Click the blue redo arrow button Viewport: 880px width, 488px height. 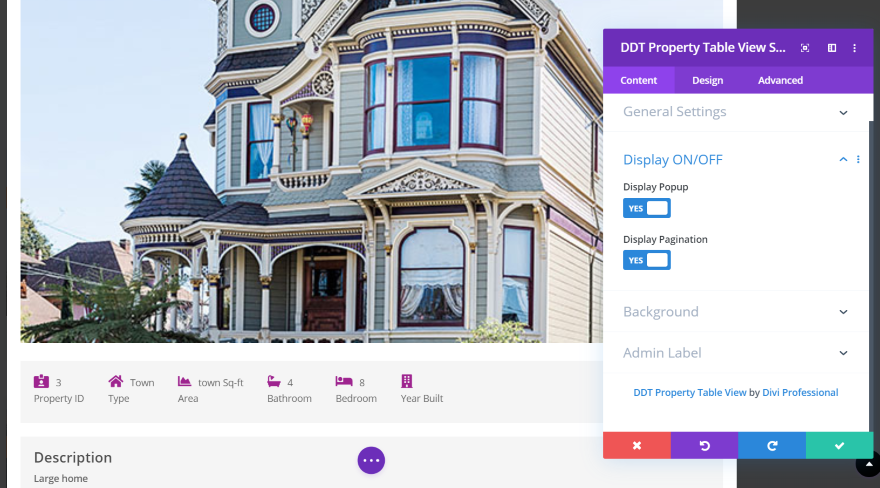click(x=772, y=445)
